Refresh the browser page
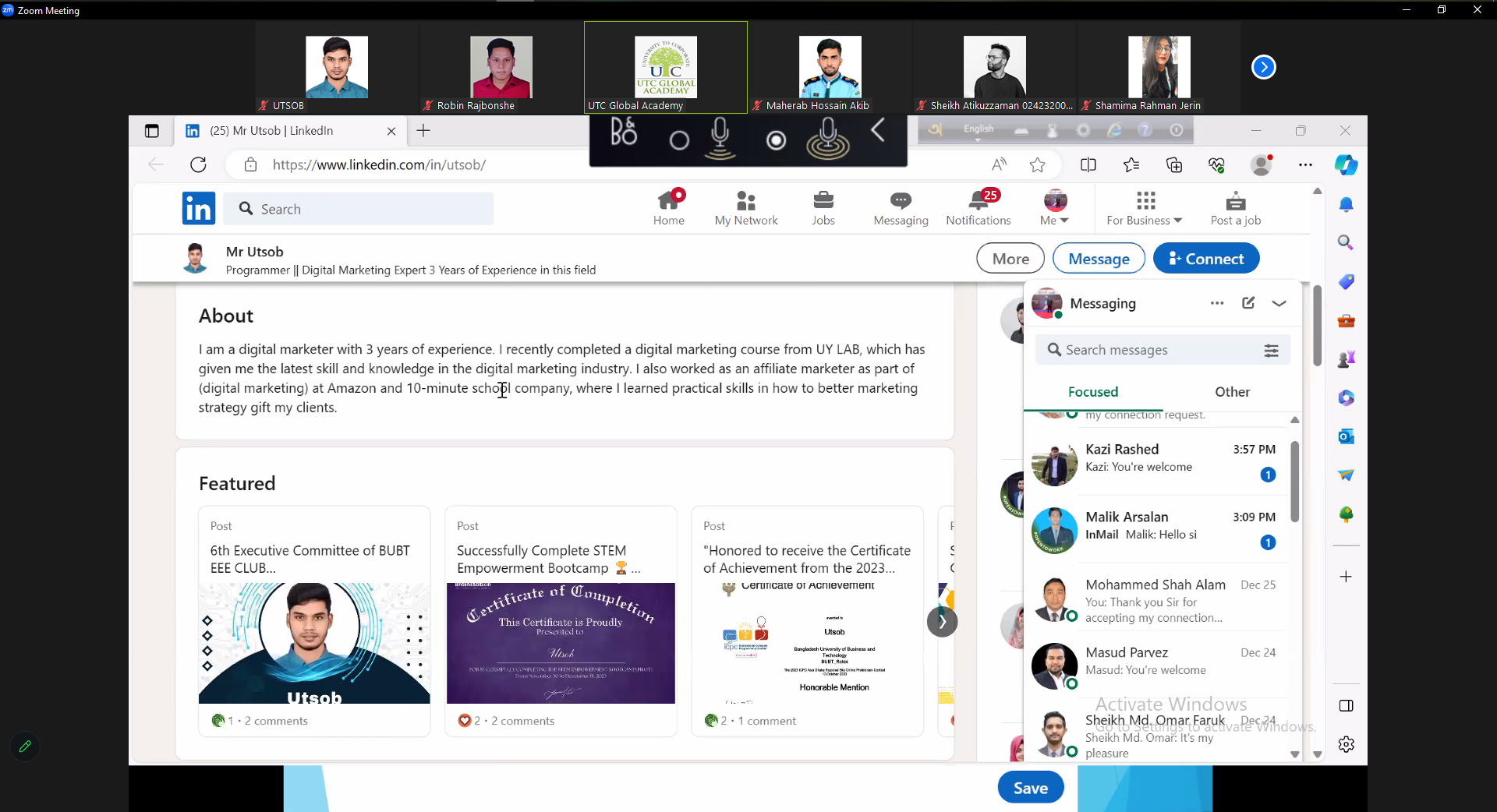This screenshot has width=1497, height=812. (x=198, y=164)
